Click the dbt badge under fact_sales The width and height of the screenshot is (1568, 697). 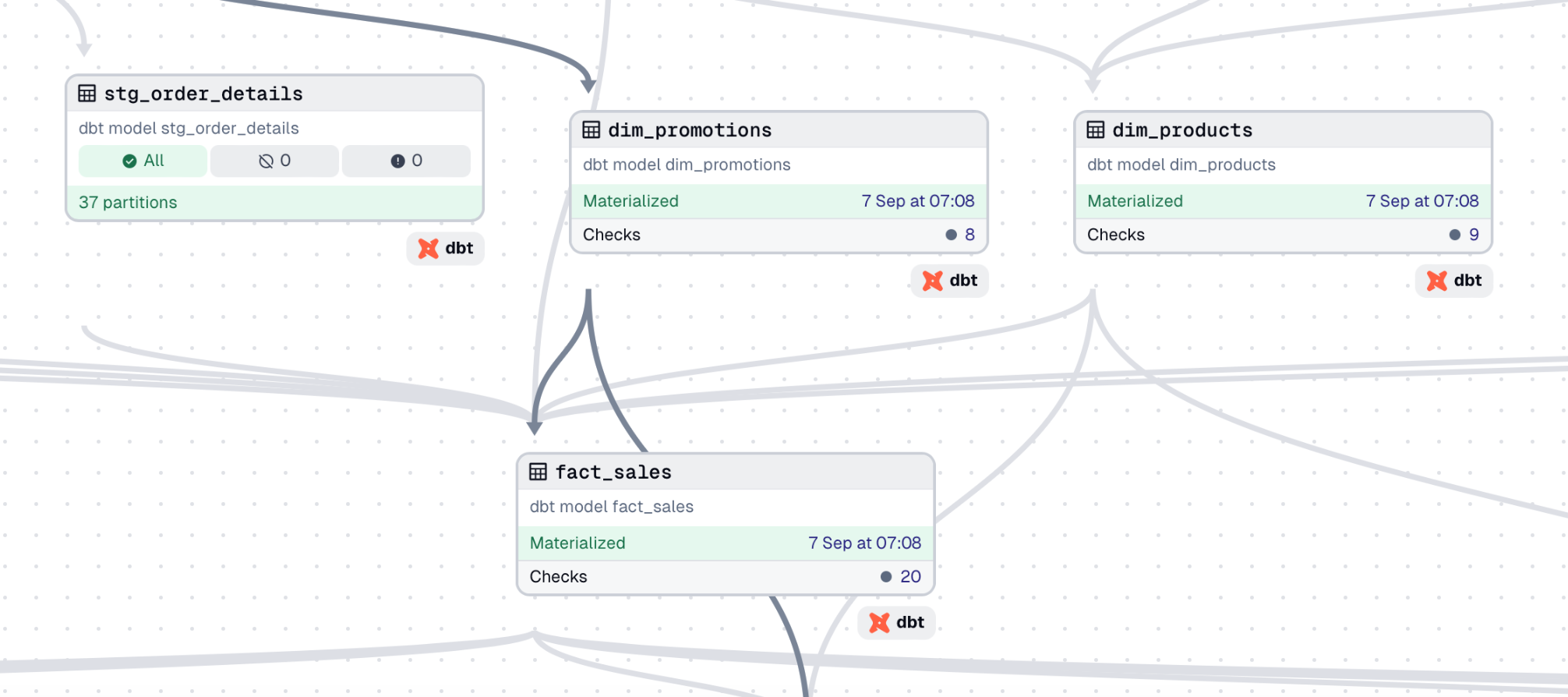tap(897, 623)
